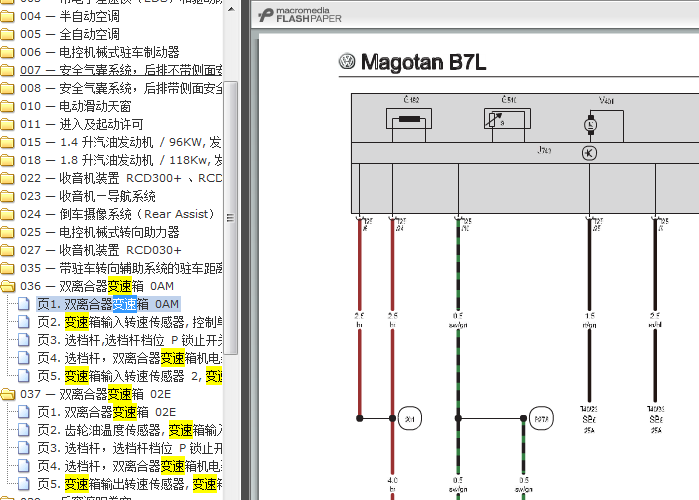
Task: Click folder icon beside 027 entry
Action: [7, 250]
